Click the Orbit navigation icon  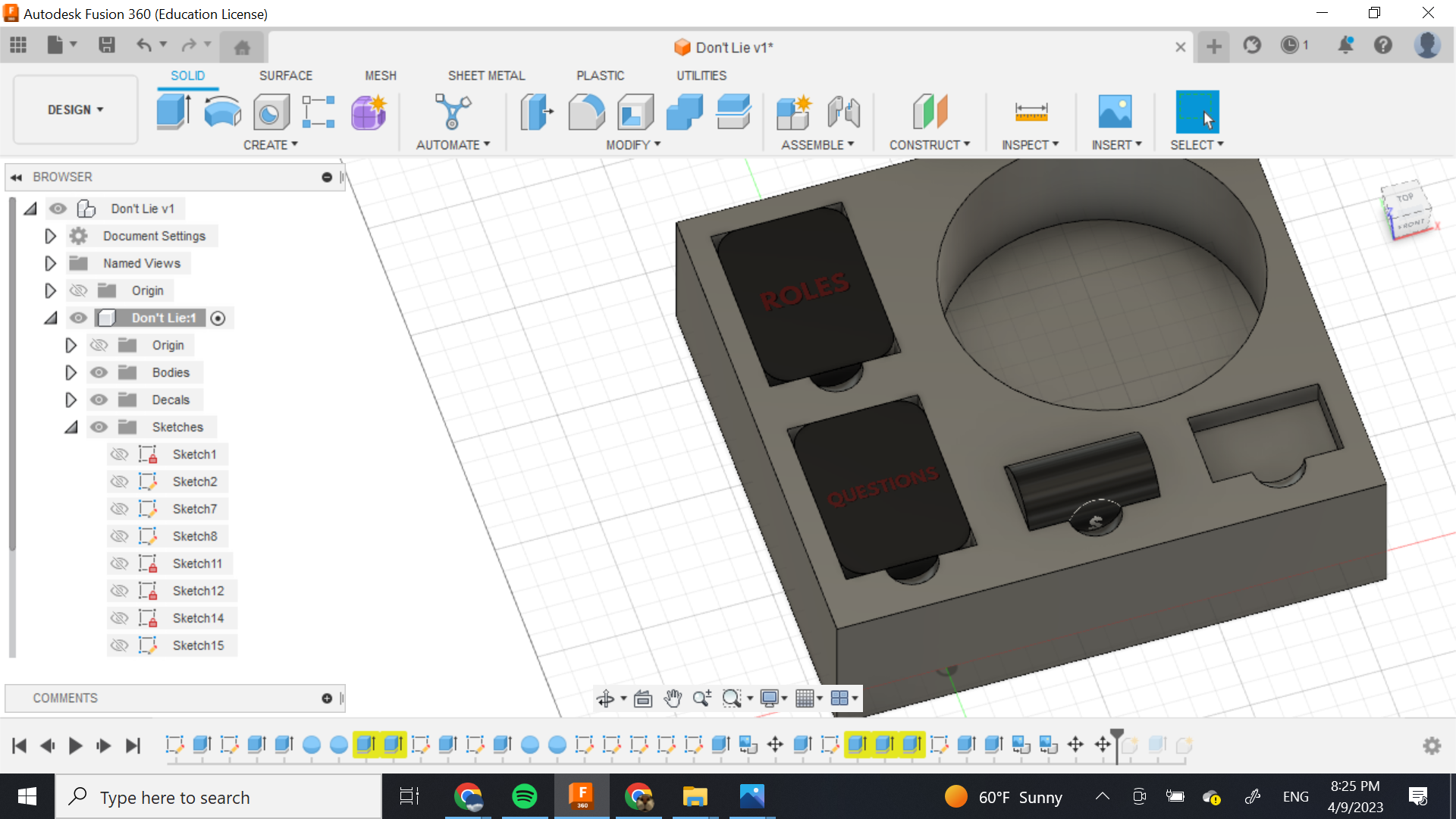(605, 698)
